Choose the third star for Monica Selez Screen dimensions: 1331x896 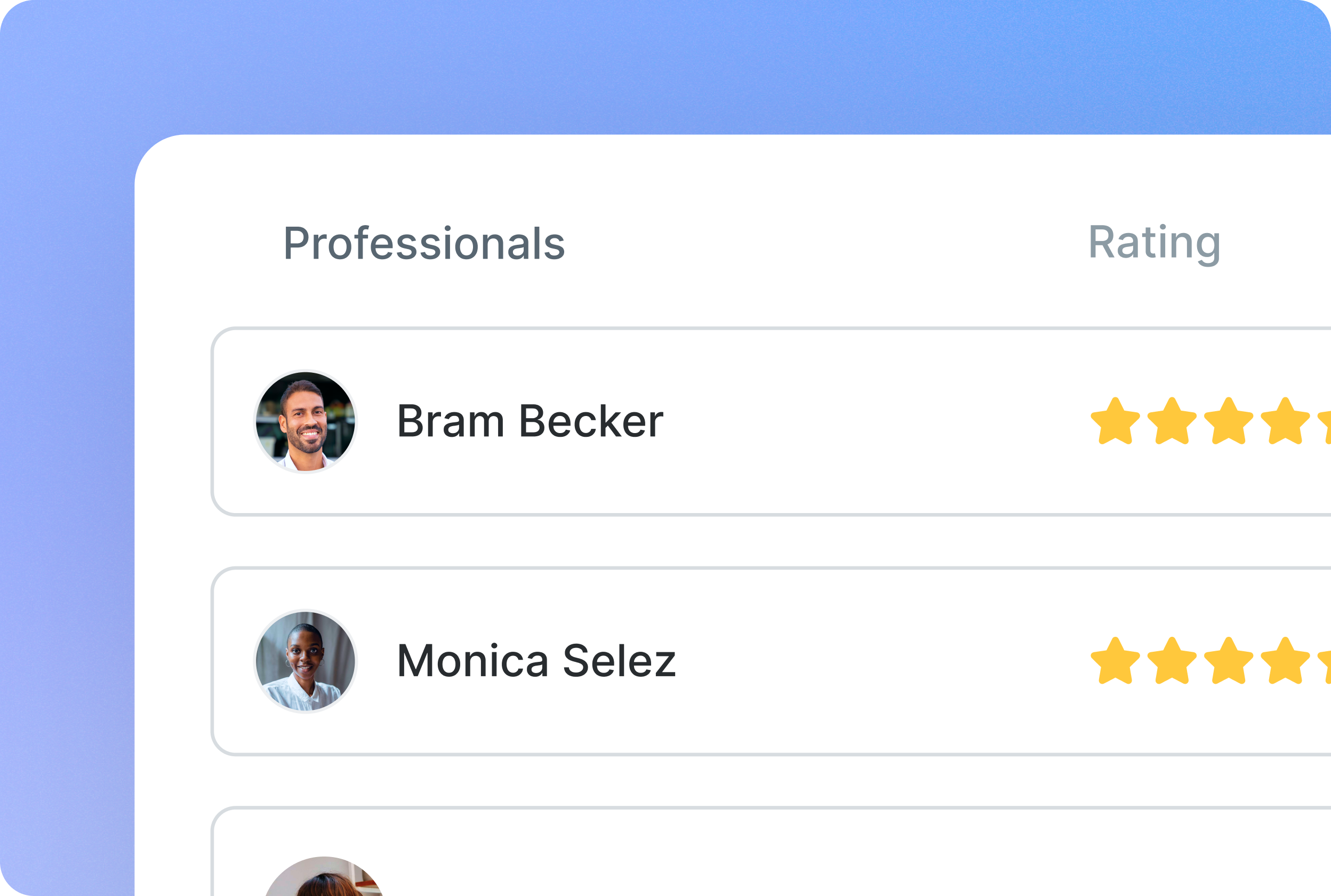pyautogui.click(x=1229, y=661)
